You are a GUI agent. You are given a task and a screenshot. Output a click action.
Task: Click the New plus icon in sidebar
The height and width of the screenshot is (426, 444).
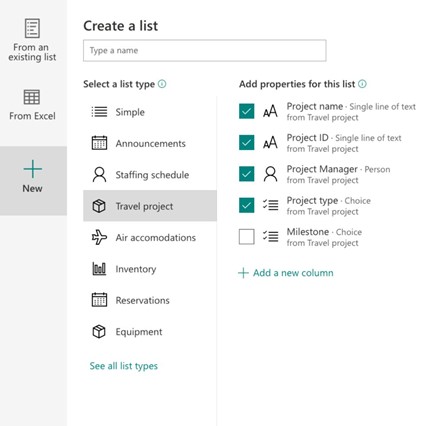pos(33,169)
